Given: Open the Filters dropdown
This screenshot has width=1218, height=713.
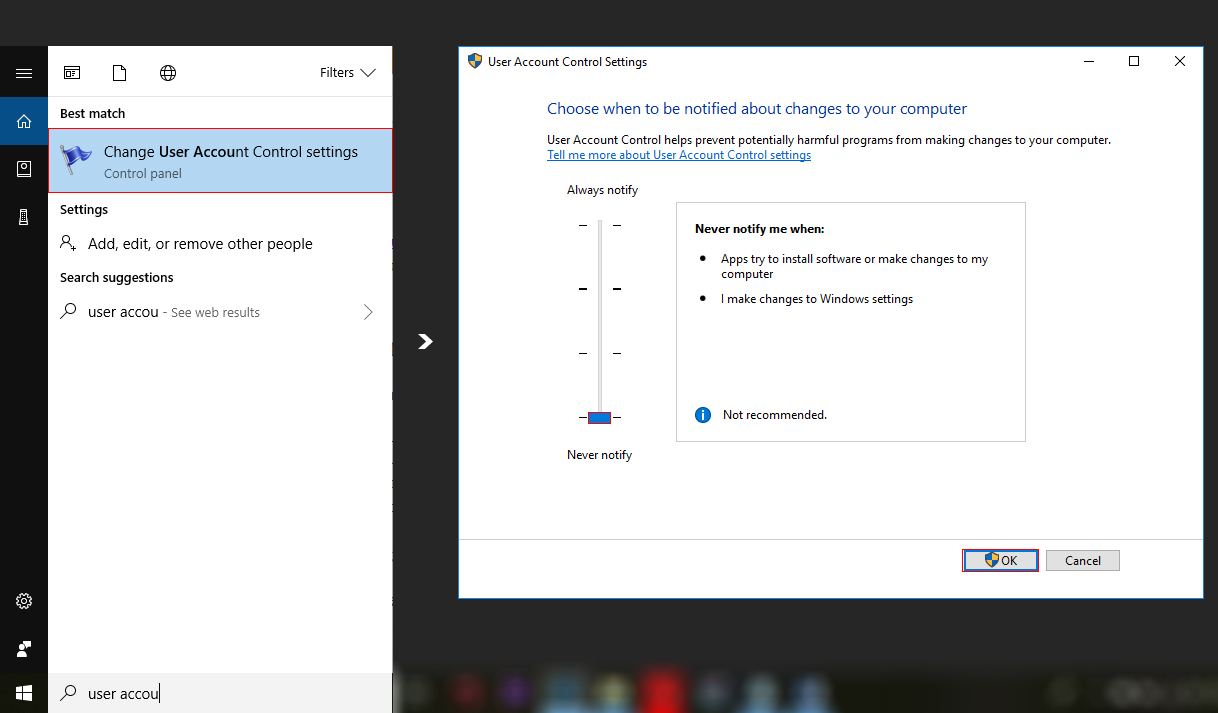Looking at the screenshot, I should [x=347, y=73].
